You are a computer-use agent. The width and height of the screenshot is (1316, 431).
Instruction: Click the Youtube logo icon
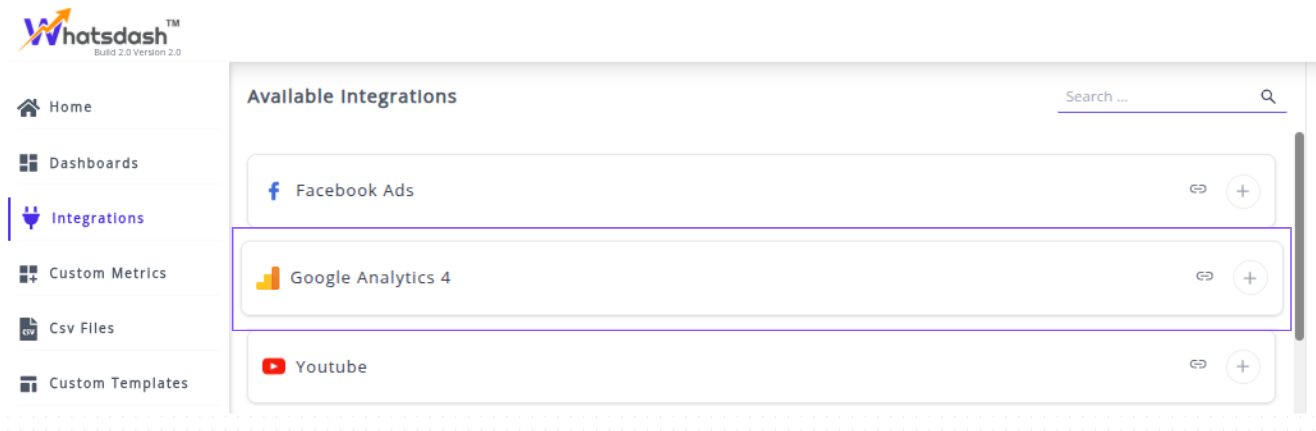coord(273,367)
